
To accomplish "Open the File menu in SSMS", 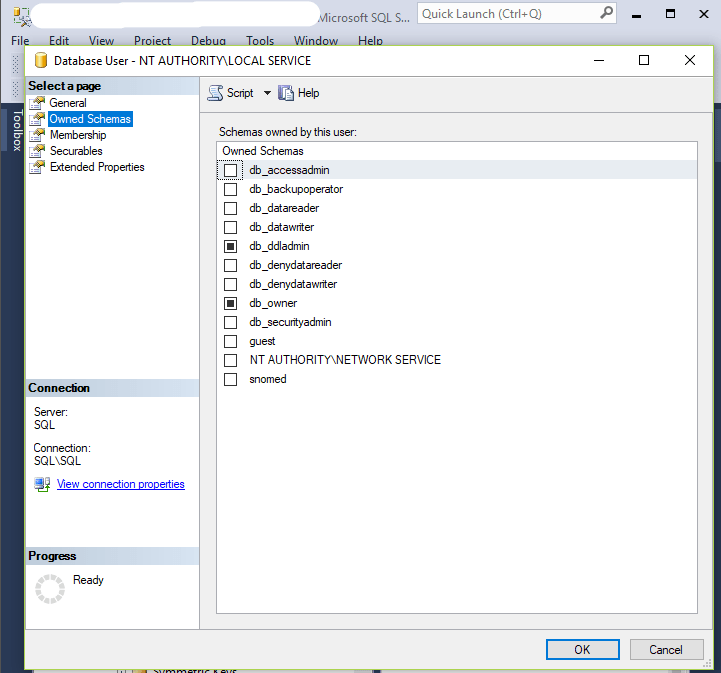I will click(x=20, y=40).
